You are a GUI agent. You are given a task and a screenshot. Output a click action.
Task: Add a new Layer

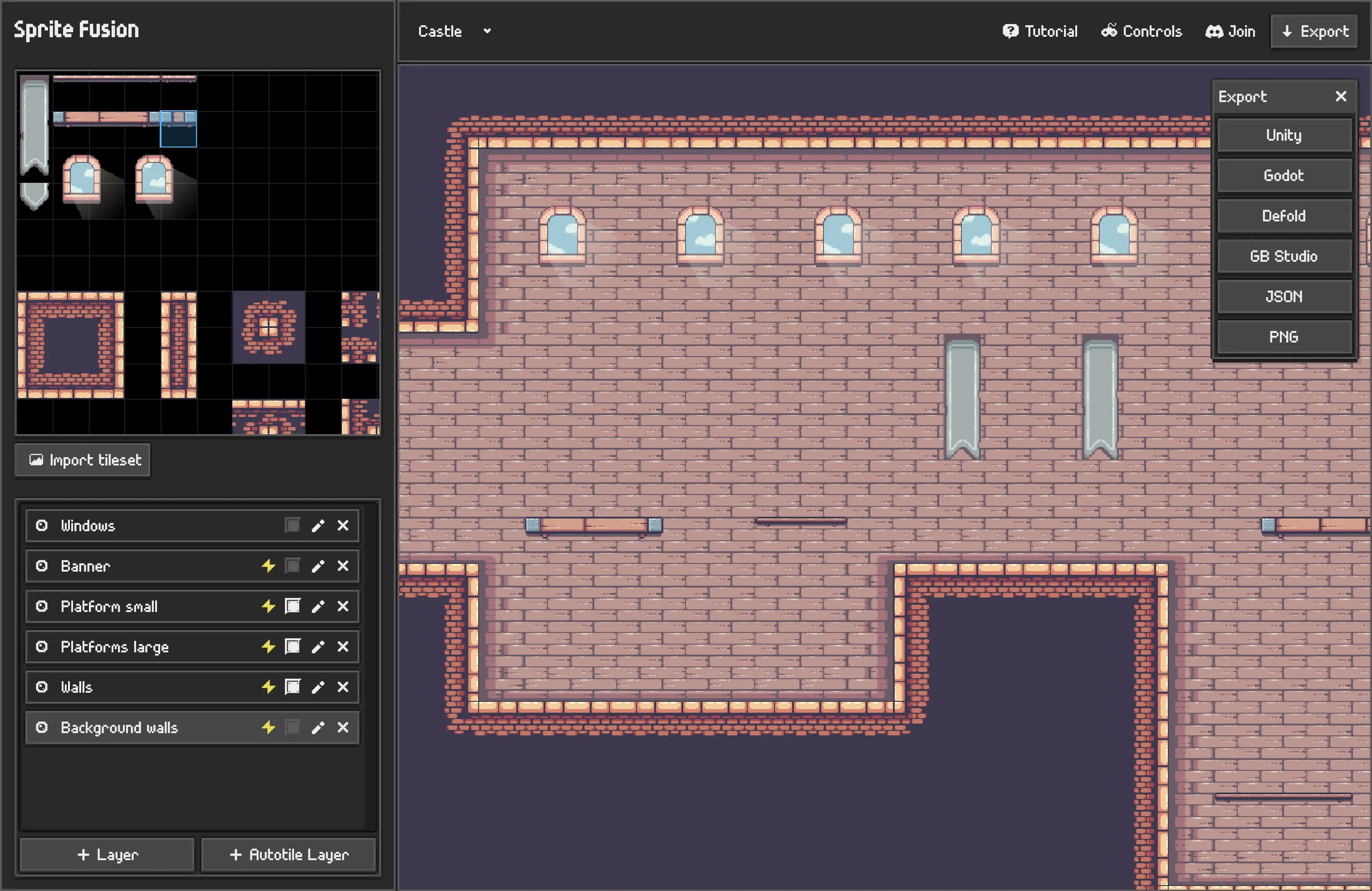tap(107, 854)
